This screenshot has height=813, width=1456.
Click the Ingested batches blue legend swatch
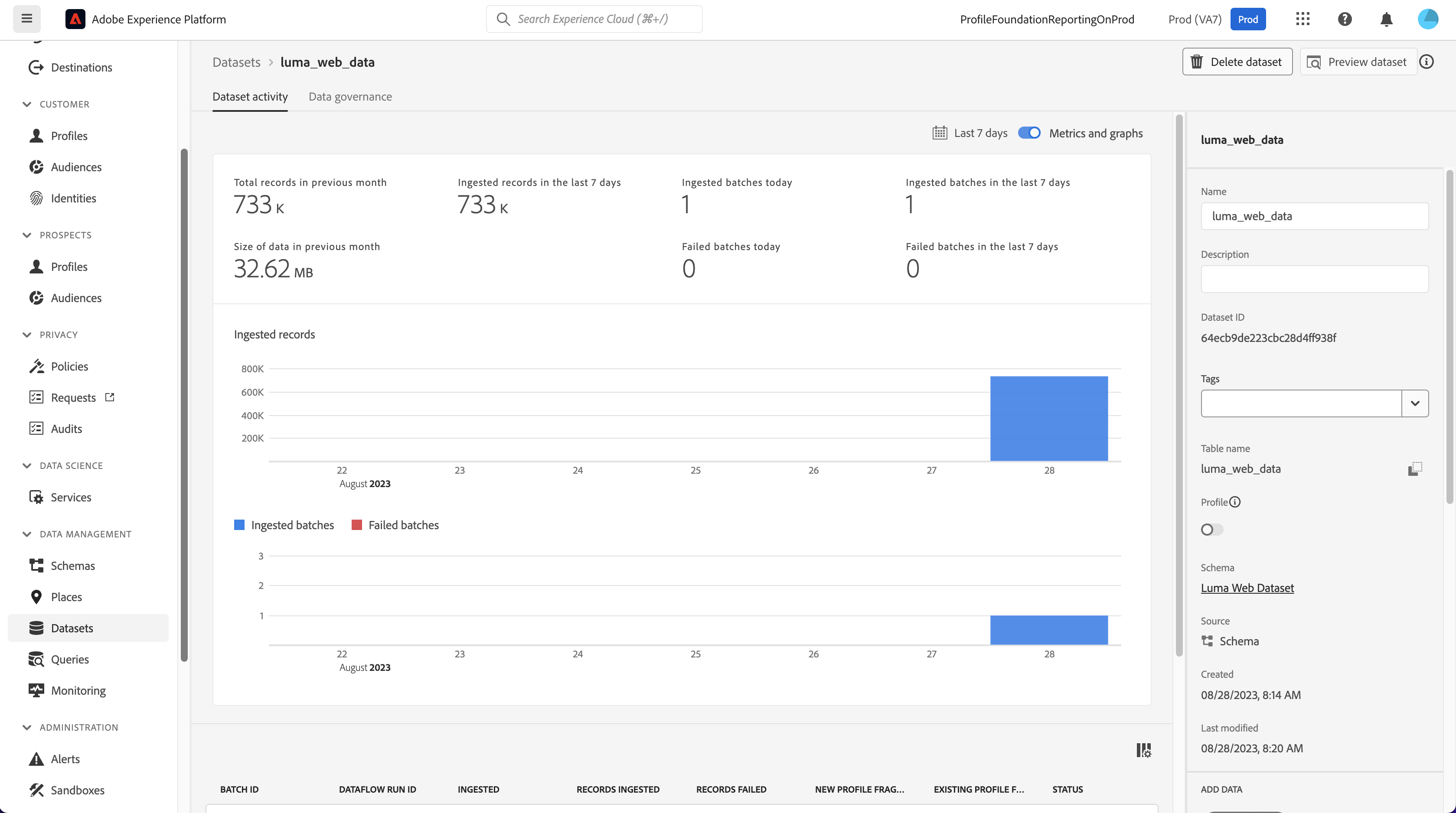pyautogui.click(x=239, y=525)
